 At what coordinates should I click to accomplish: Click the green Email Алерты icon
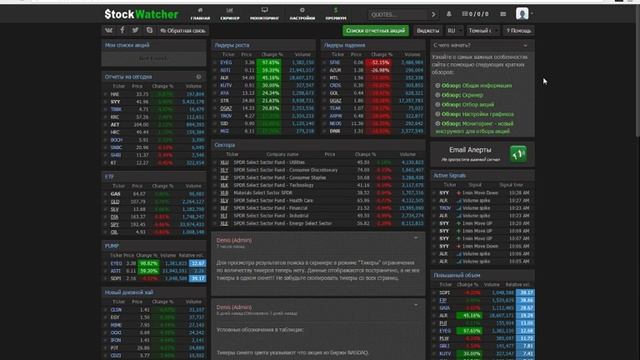(518, 154)
